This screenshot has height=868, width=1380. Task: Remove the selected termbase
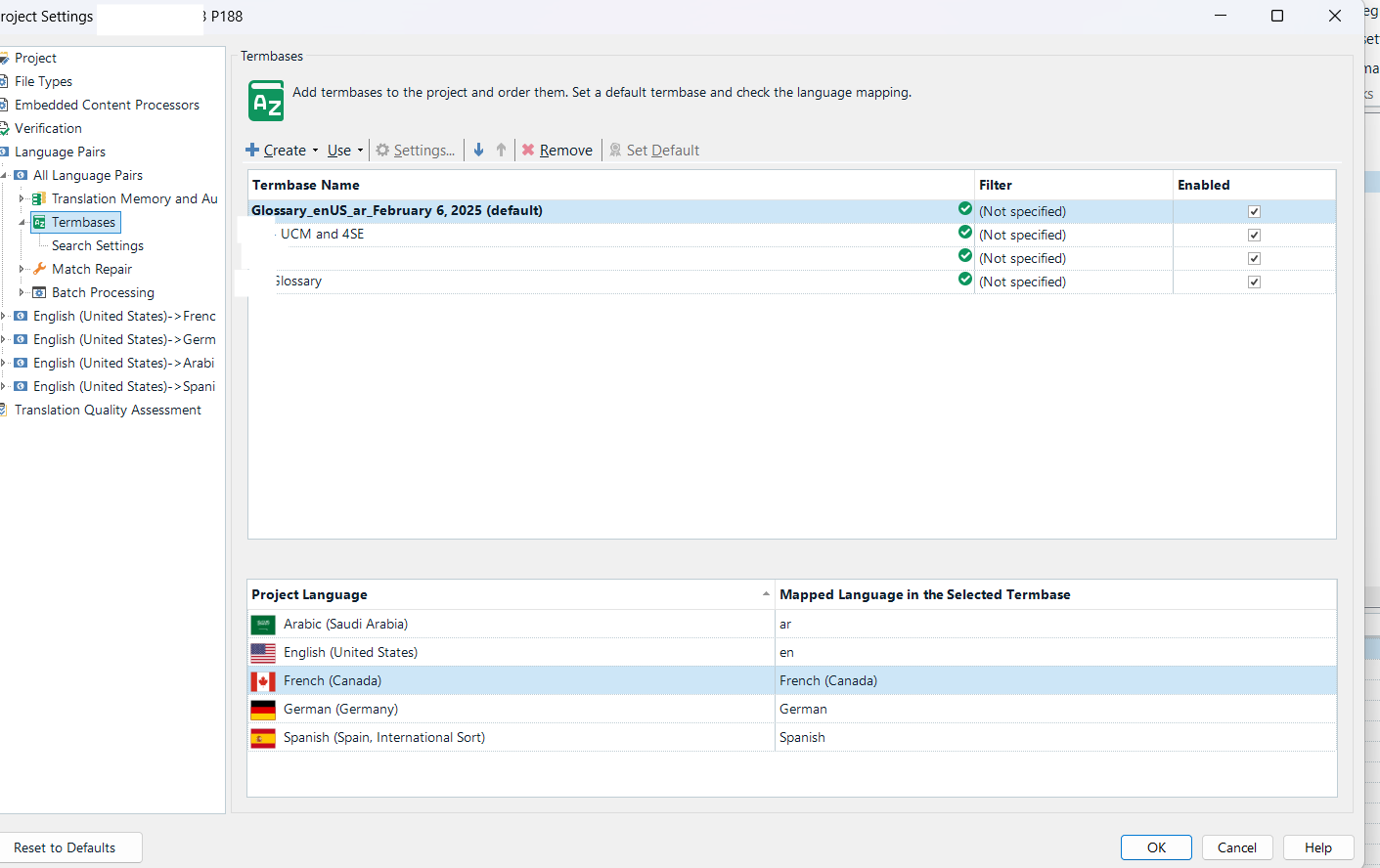point(556,151)
